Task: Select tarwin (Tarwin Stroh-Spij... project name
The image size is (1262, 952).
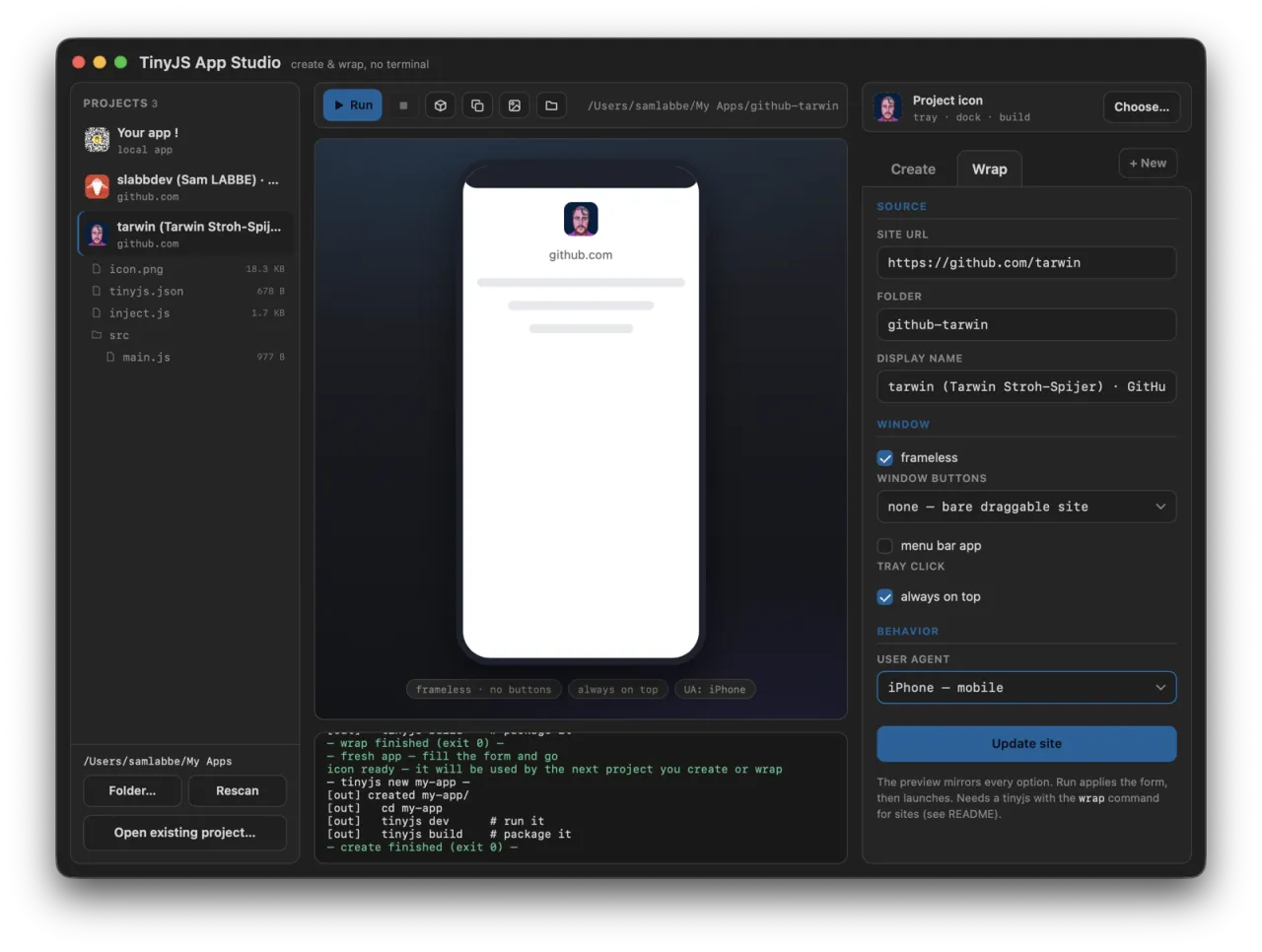Action: coord(199,227)
